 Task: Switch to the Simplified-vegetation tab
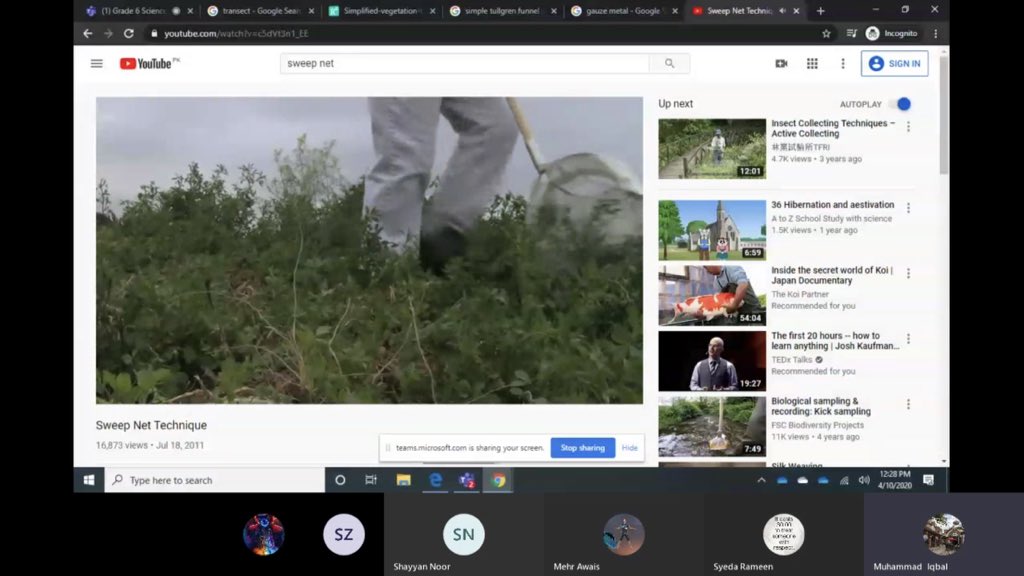(x=381, y=11)
